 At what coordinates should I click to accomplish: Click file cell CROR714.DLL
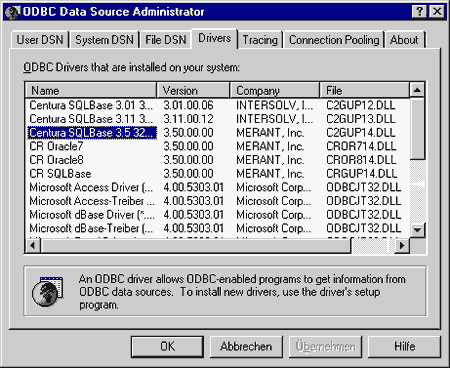(361, 146)
